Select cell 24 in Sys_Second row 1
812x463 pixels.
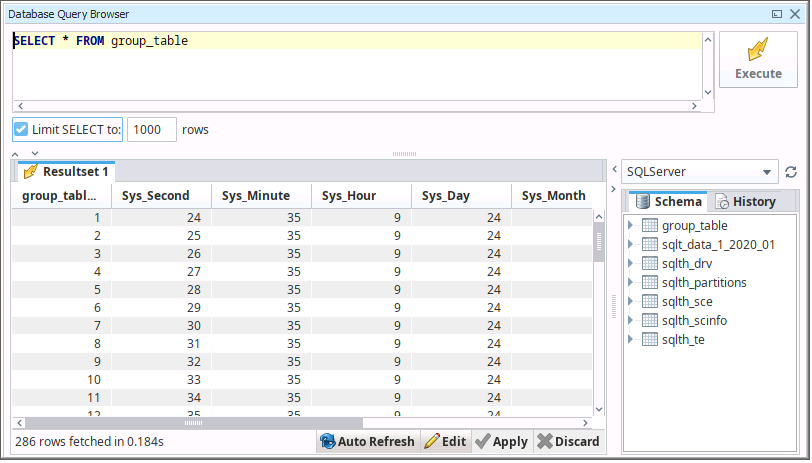pos(161,218)
